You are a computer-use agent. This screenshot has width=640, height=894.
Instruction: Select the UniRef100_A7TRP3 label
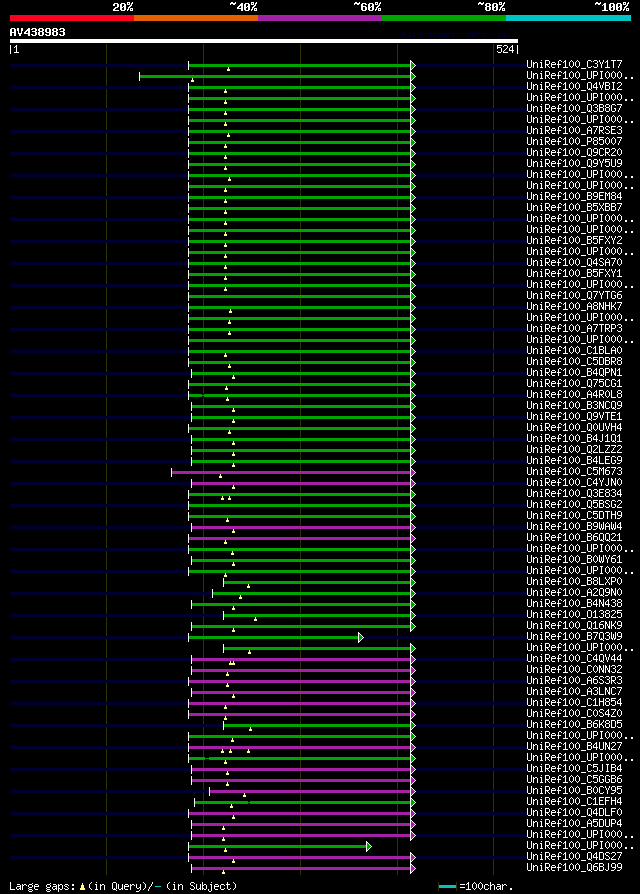point(574,329)
